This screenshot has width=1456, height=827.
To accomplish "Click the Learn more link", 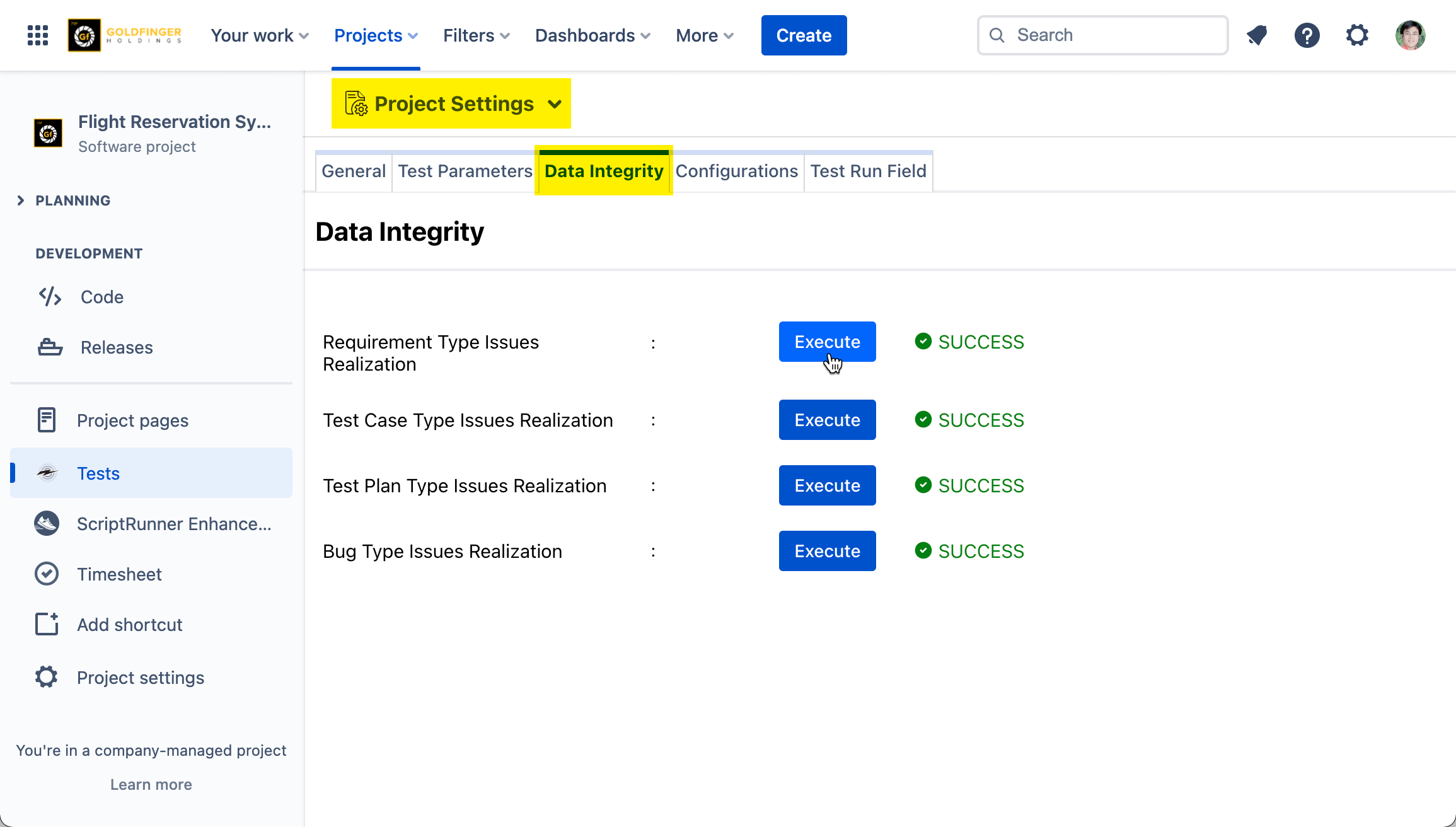I will [x=151, y=785].
